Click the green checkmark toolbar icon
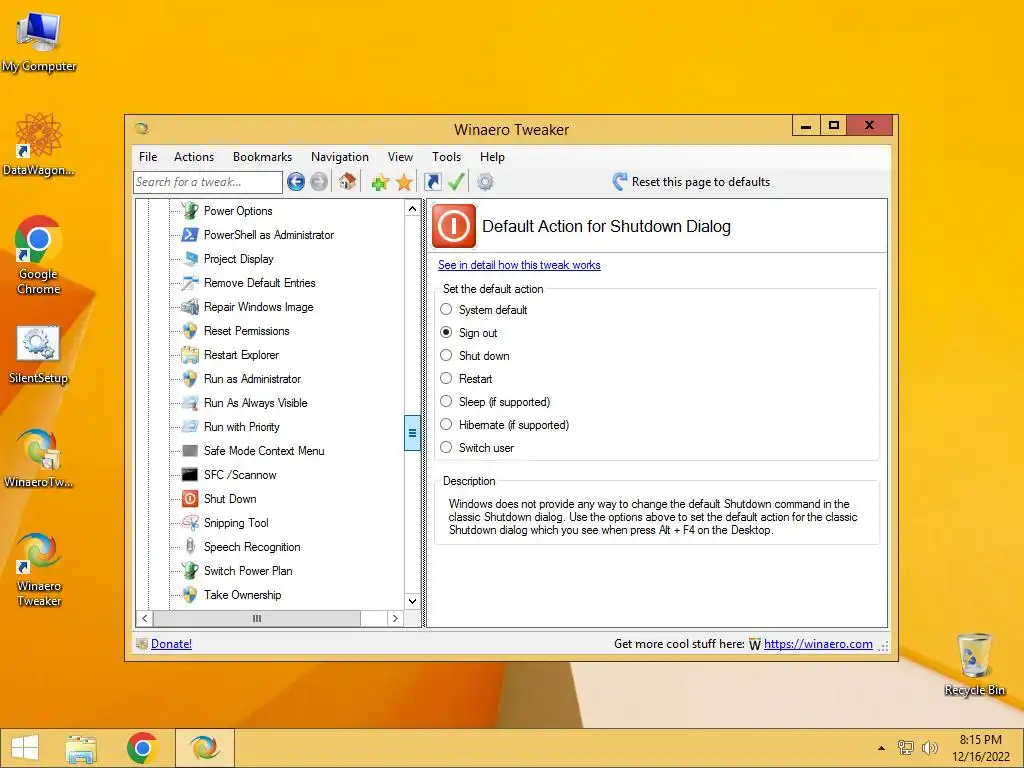The width and height of the screenshot is (1024, 768). (x=456, y=182)
